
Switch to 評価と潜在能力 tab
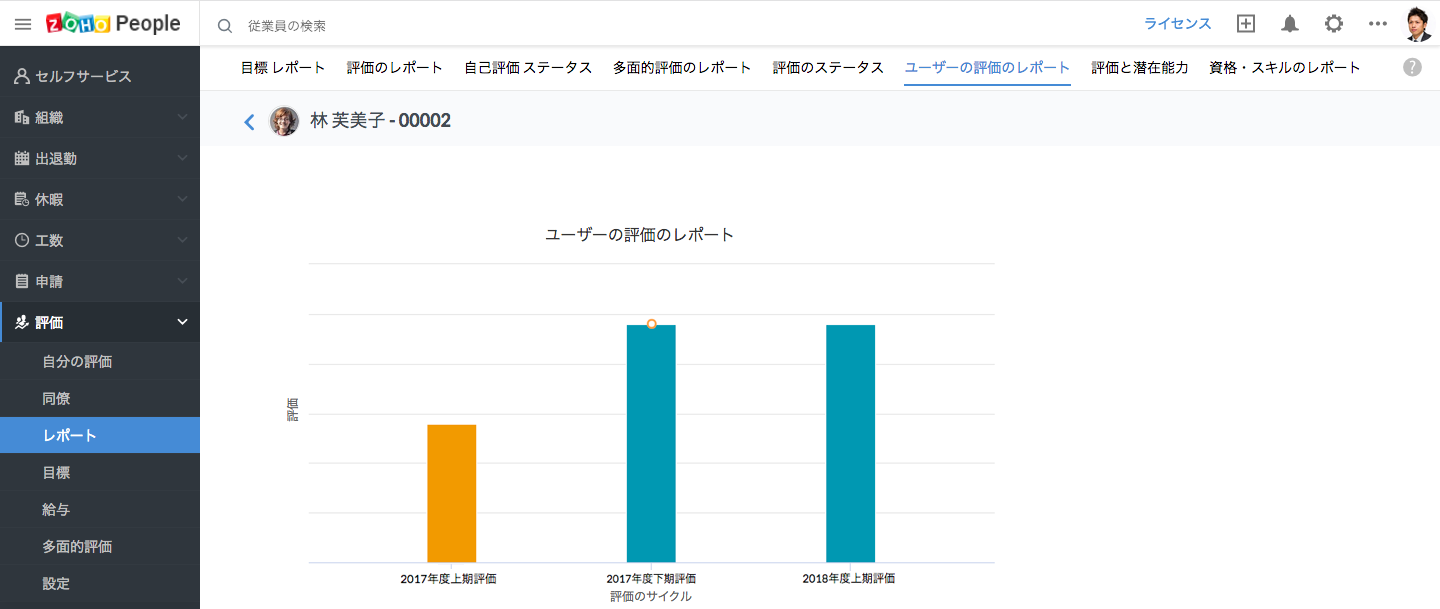1140,68
